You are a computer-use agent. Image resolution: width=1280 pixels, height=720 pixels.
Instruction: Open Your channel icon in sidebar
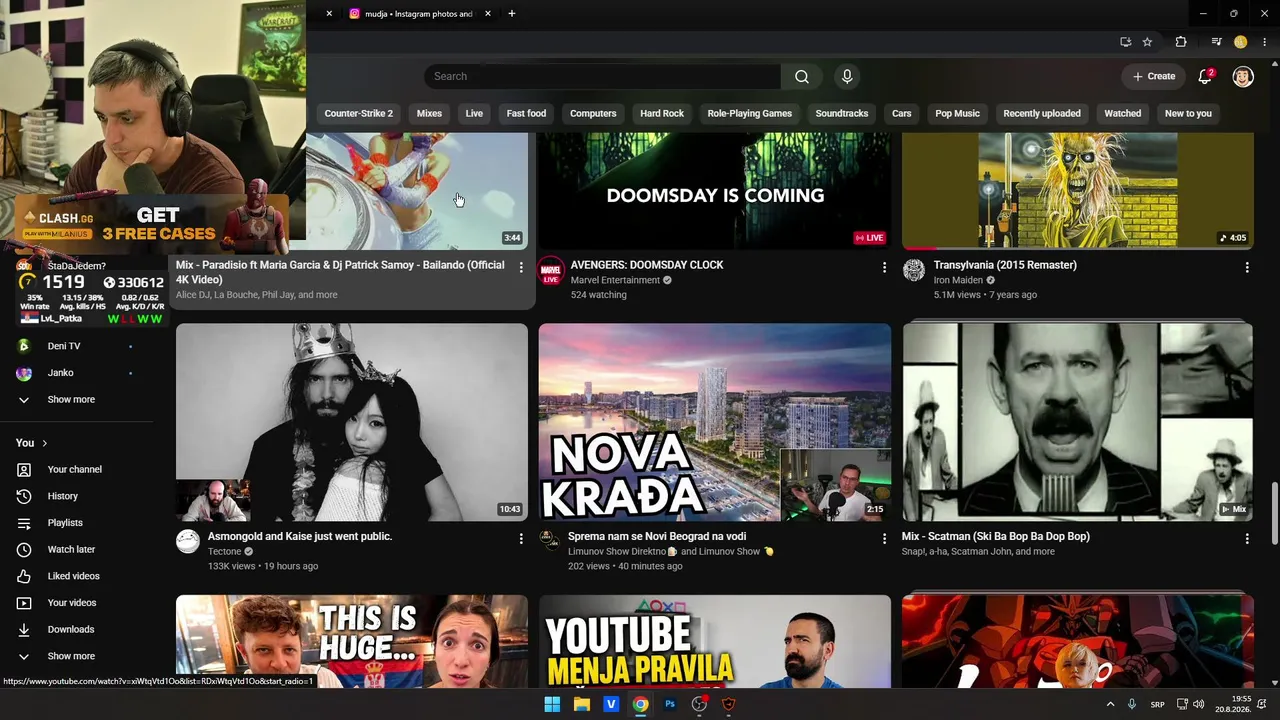click(x=24, y=469)
